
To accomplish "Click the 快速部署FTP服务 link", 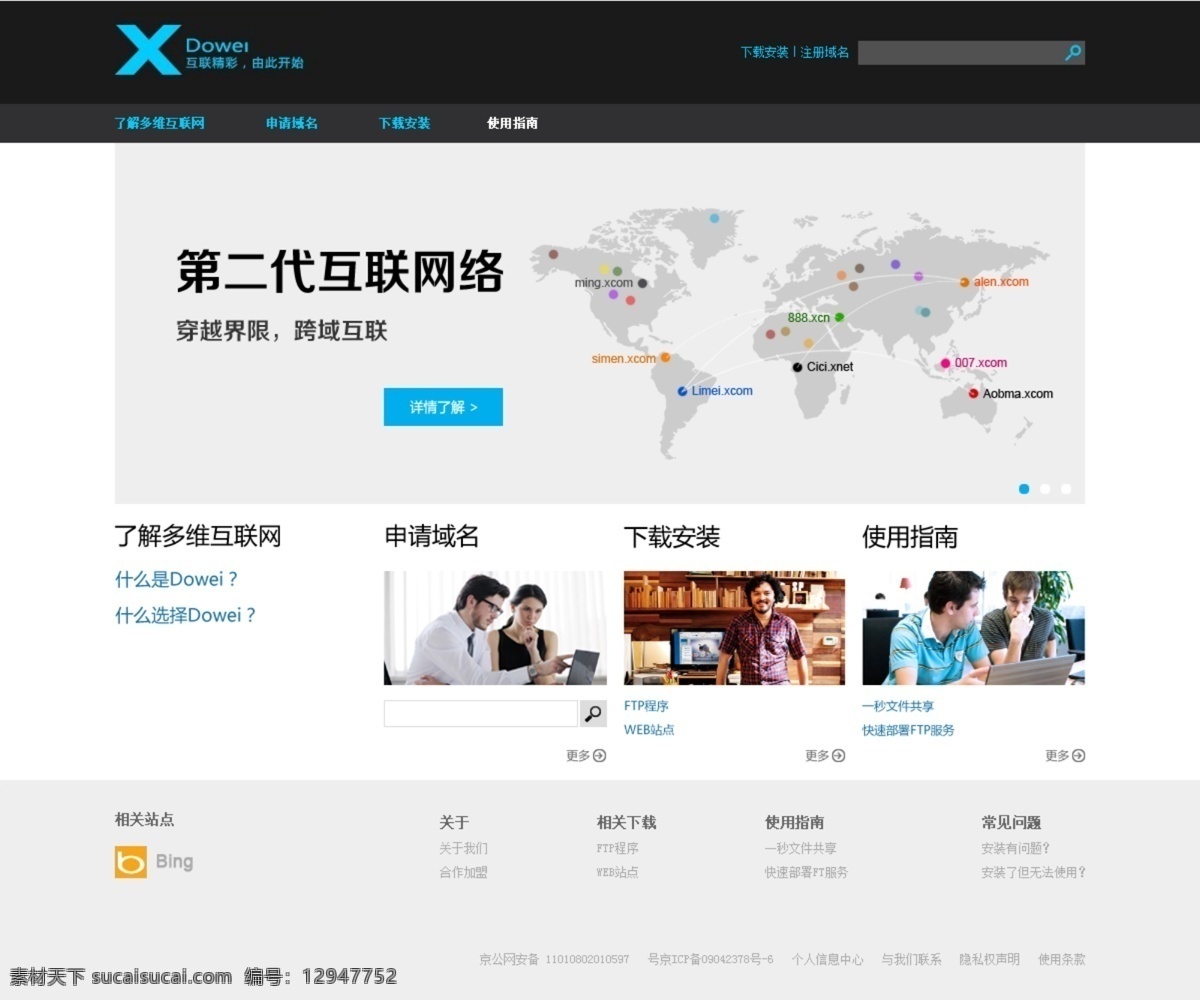I will tap(908, 730).
